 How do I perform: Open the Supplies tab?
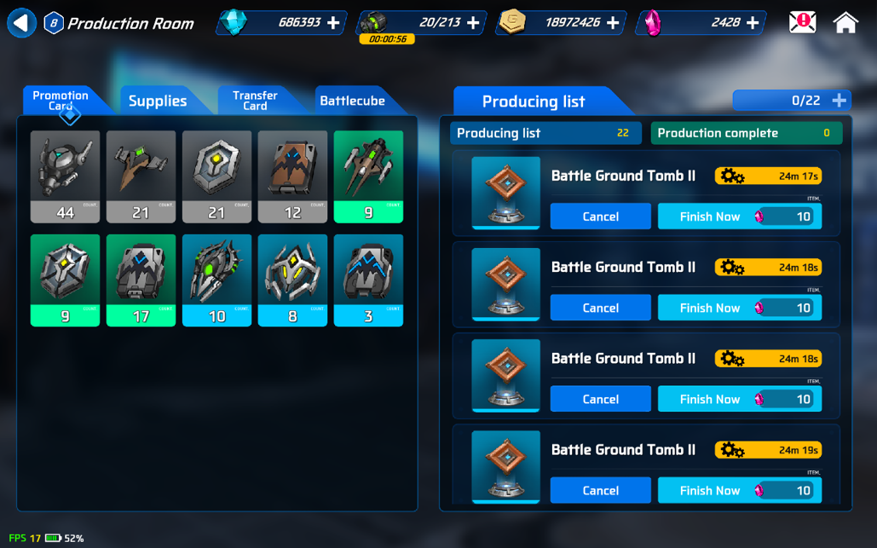158,101
